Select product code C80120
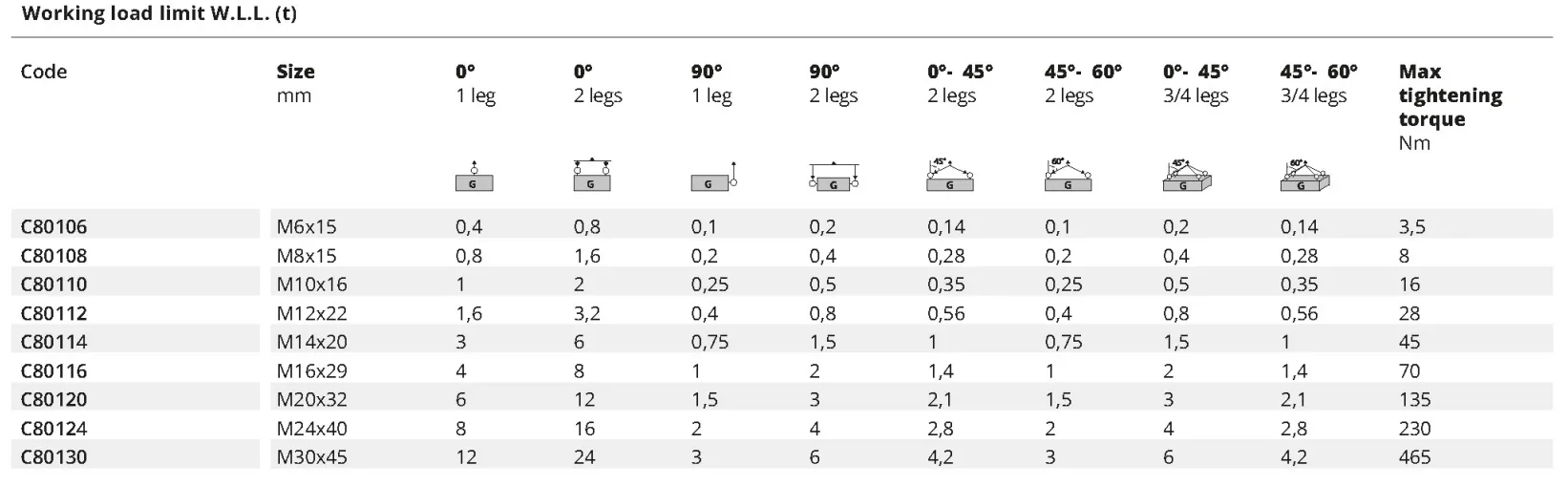The width and height of the screenshot is (1568, 486). (53, 399)
